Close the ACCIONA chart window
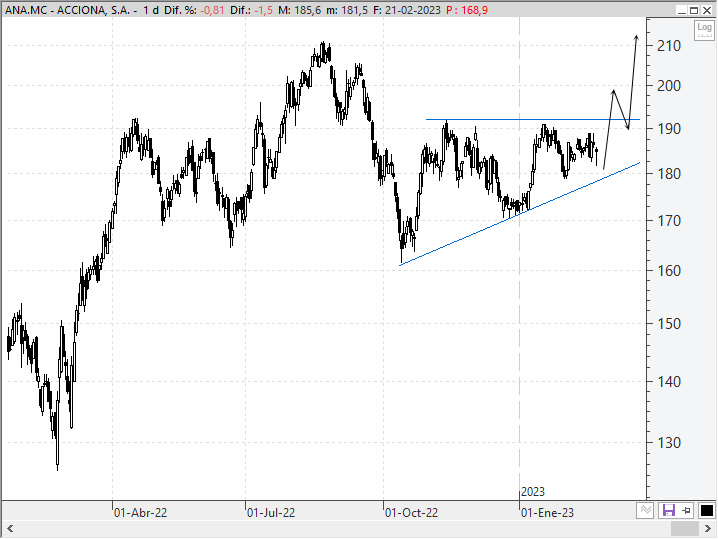 (707, 10)
